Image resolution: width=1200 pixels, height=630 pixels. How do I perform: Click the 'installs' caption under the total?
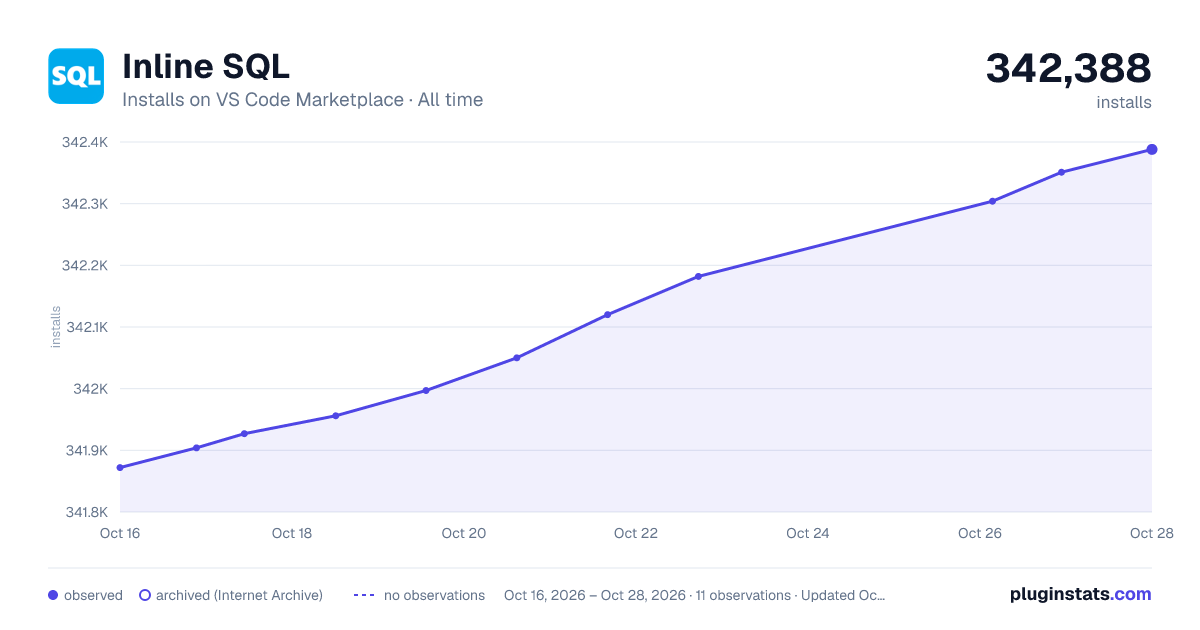[1124, 102]
